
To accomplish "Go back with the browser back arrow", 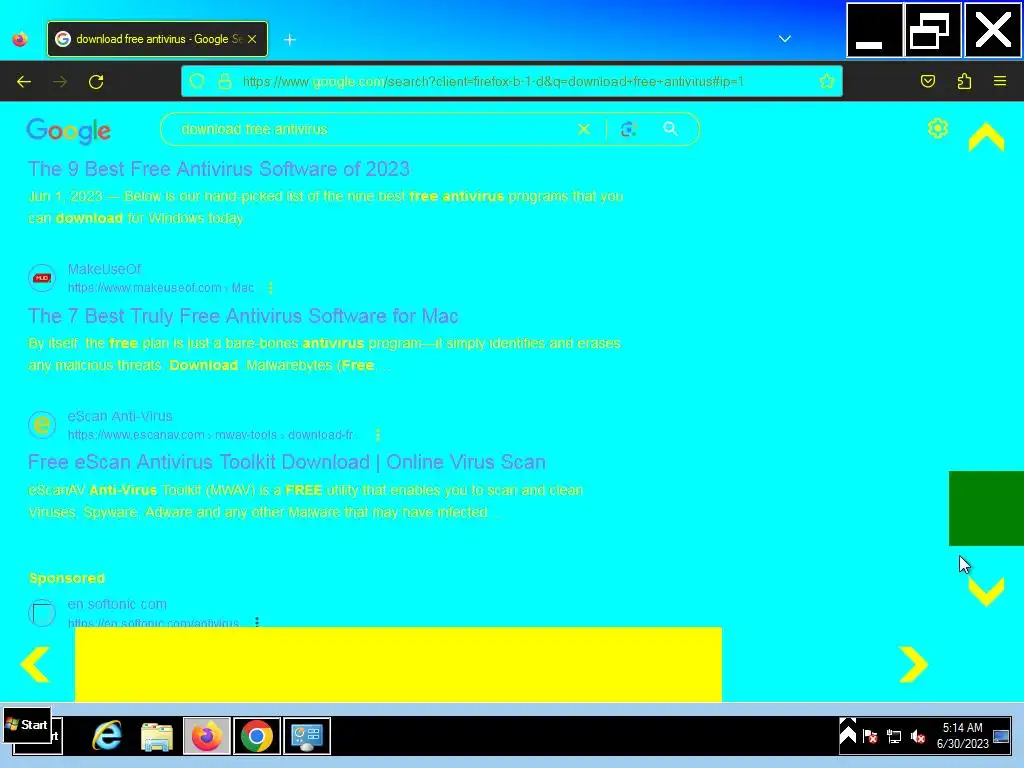I will [x=24, y=82].
